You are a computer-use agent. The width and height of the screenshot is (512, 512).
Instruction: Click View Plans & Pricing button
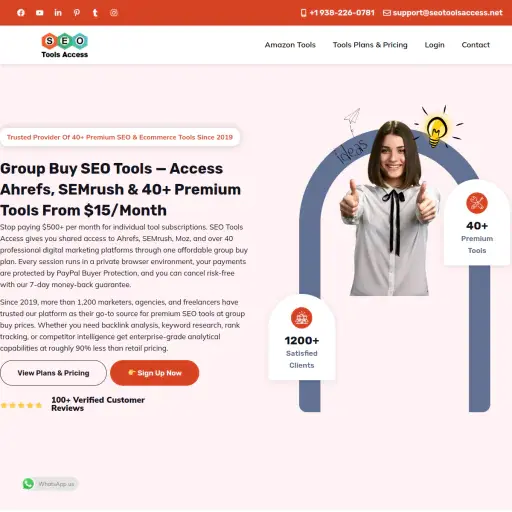(x=53, y=373)
